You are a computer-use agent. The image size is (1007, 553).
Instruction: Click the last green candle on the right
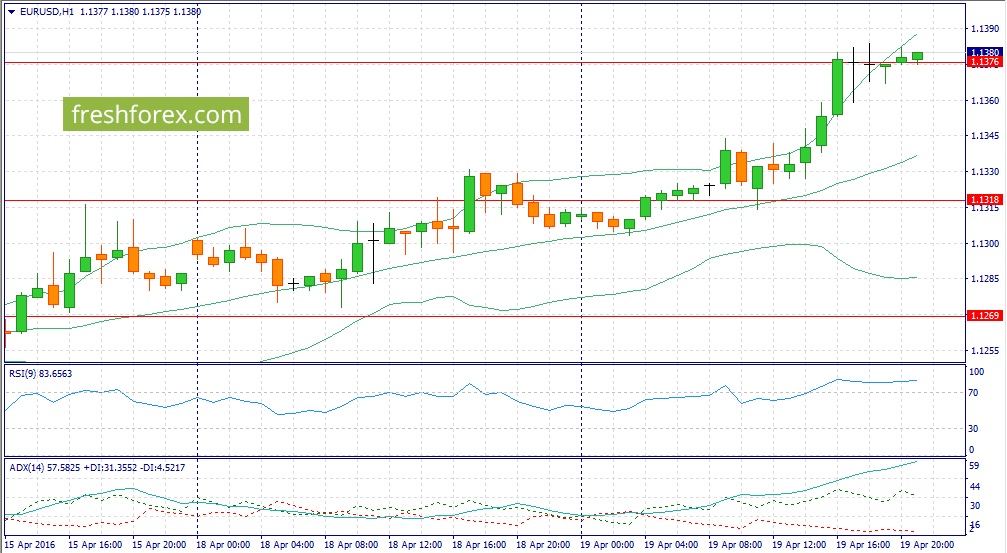(917, 57)
